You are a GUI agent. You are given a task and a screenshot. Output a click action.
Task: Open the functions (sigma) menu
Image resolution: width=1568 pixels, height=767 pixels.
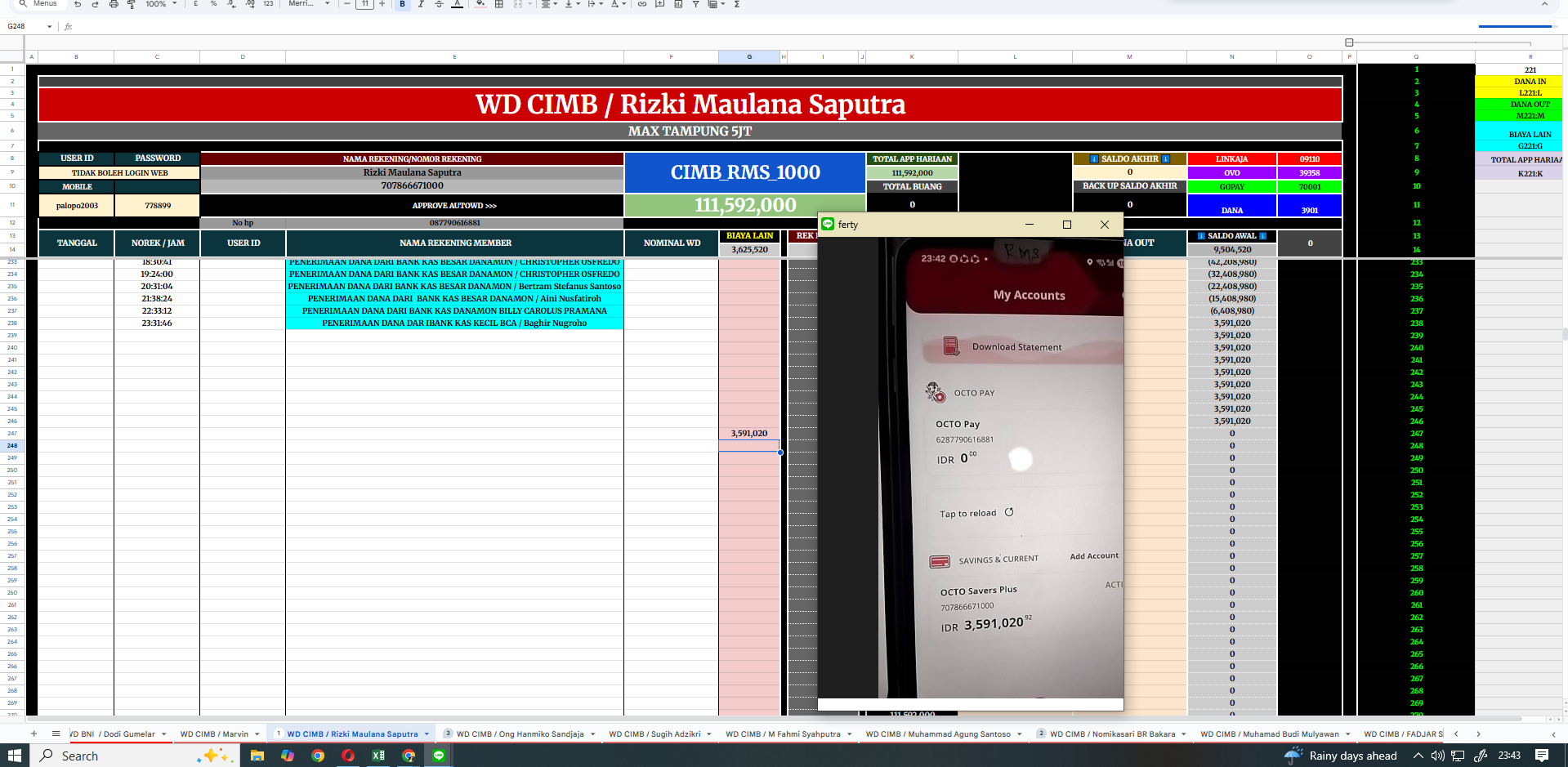(736, 4)
